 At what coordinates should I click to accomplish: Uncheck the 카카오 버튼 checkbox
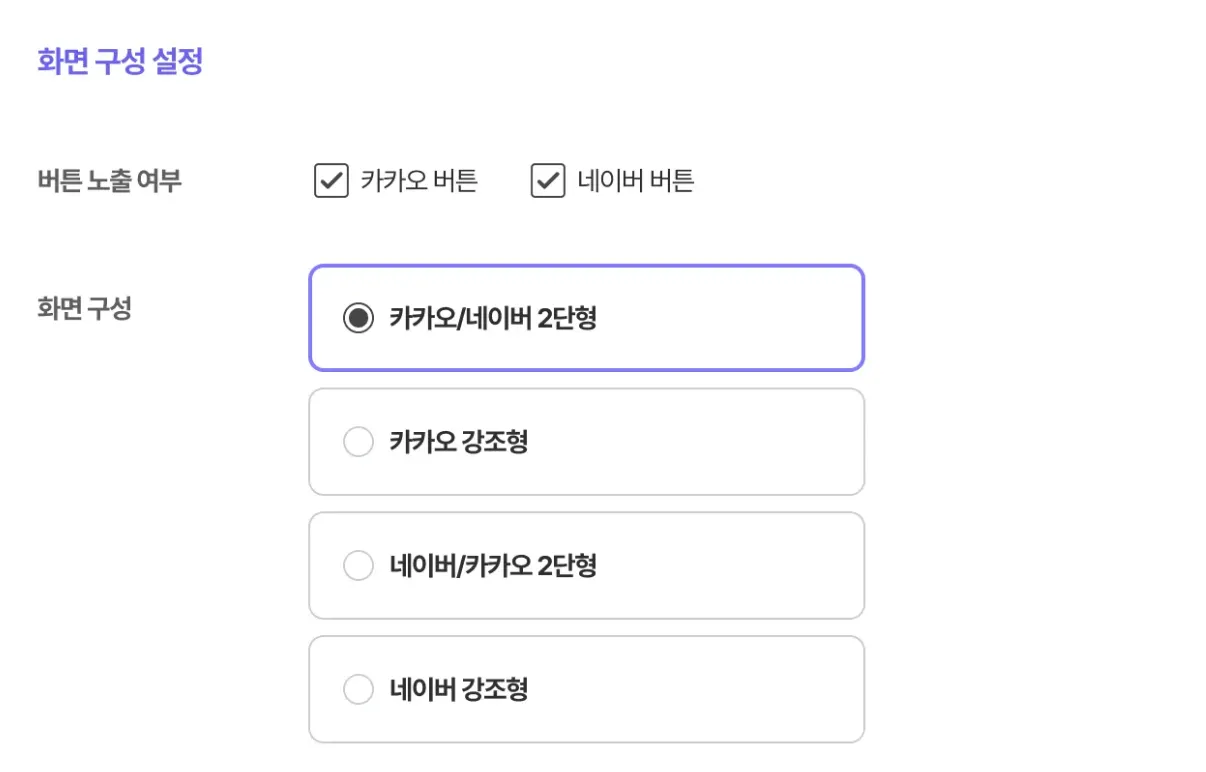pyautogui.click(x=331, y=181)
